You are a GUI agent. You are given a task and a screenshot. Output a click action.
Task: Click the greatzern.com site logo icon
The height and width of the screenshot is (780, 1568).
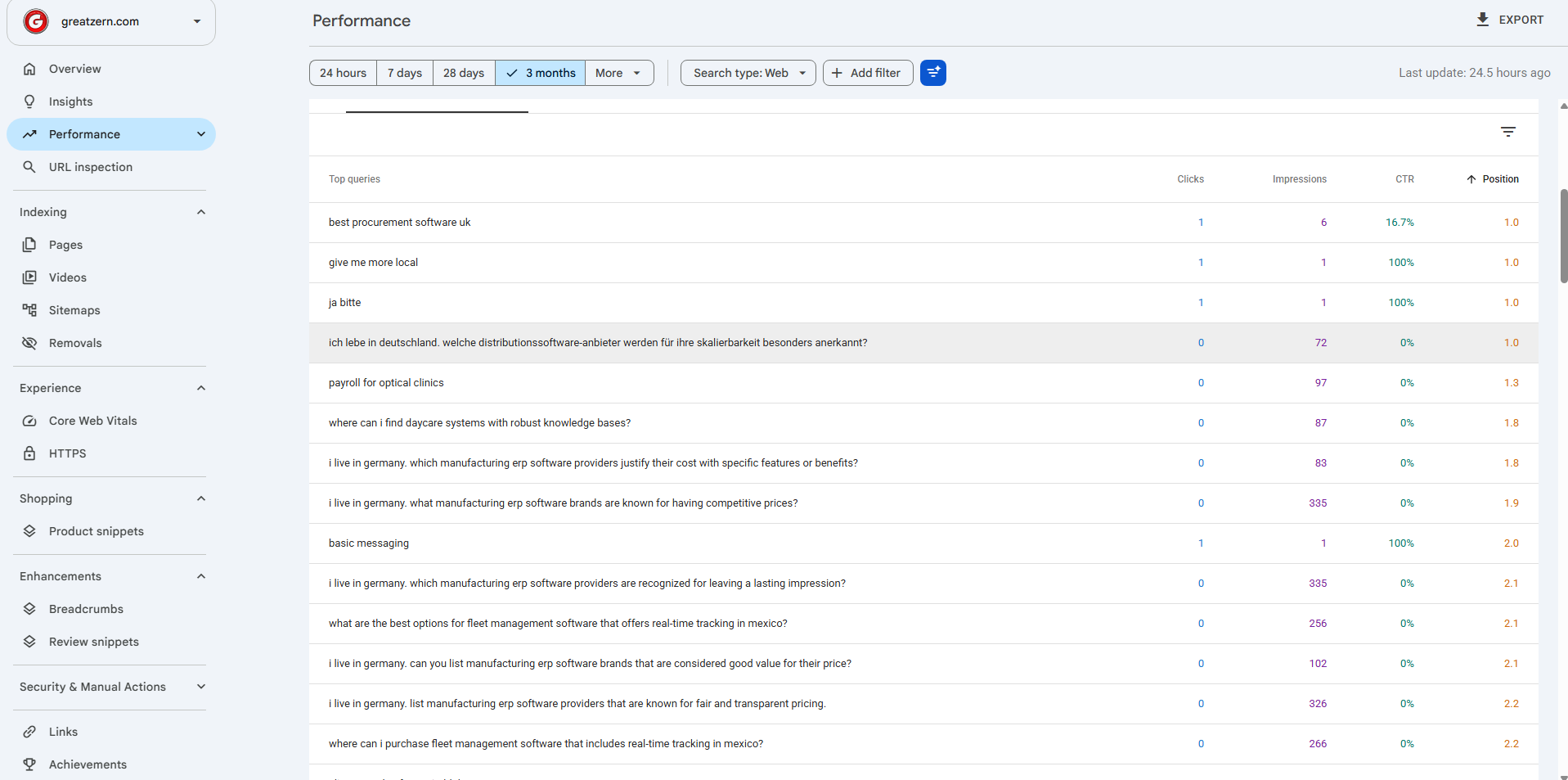(35, 21)
